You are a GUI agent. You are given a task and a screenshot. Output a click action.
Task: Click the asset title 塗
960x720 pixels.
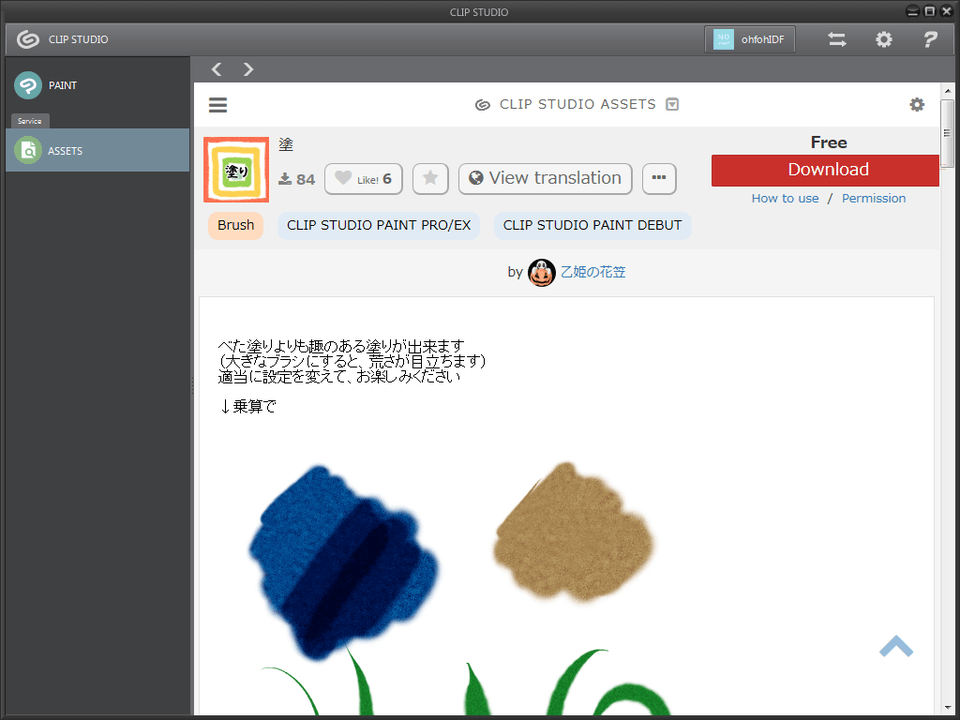coord(286,144)
